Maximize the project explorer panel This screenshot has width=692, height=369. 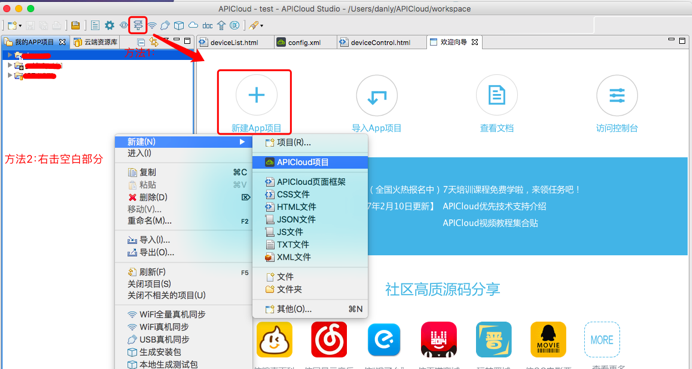point(188,41)
